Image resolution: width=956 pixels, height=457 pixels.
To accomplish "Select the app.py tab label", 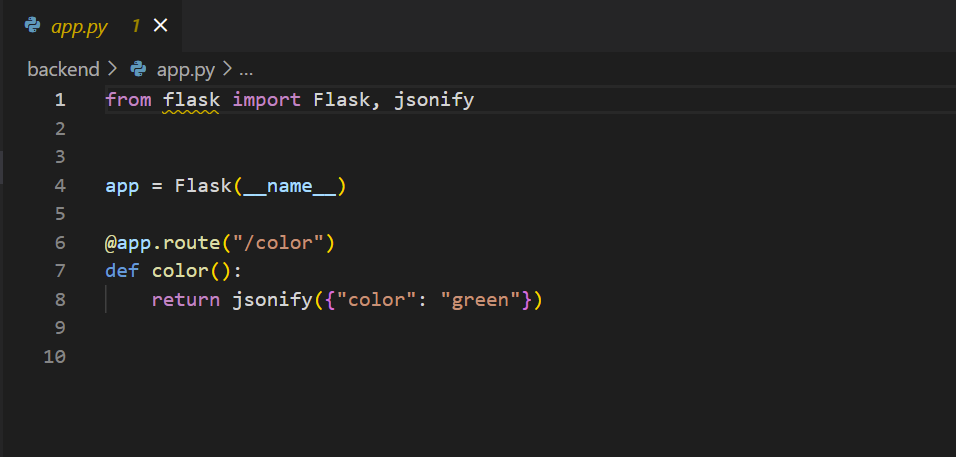I will tap(79, 26).
